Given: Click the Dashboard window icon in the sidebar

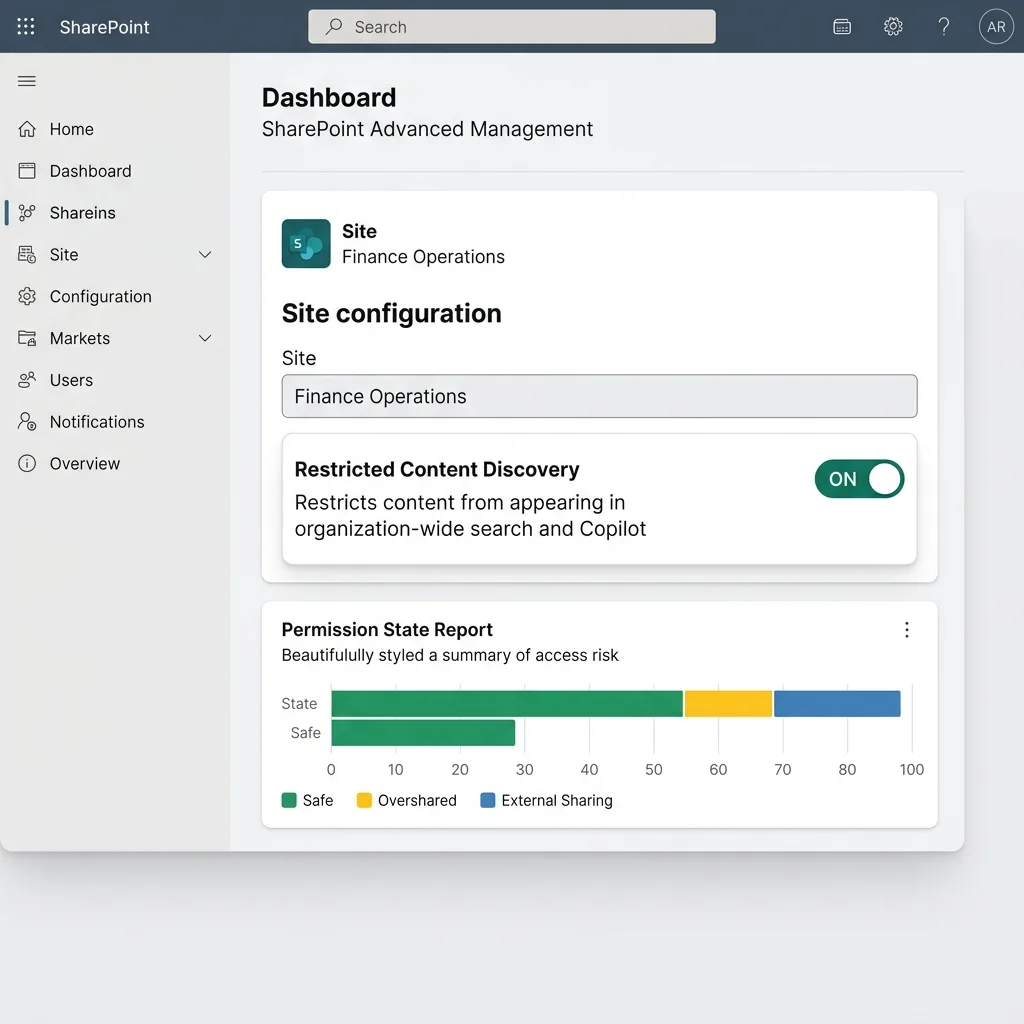Looking at the screenshot, I should click(x=27, y=171).
